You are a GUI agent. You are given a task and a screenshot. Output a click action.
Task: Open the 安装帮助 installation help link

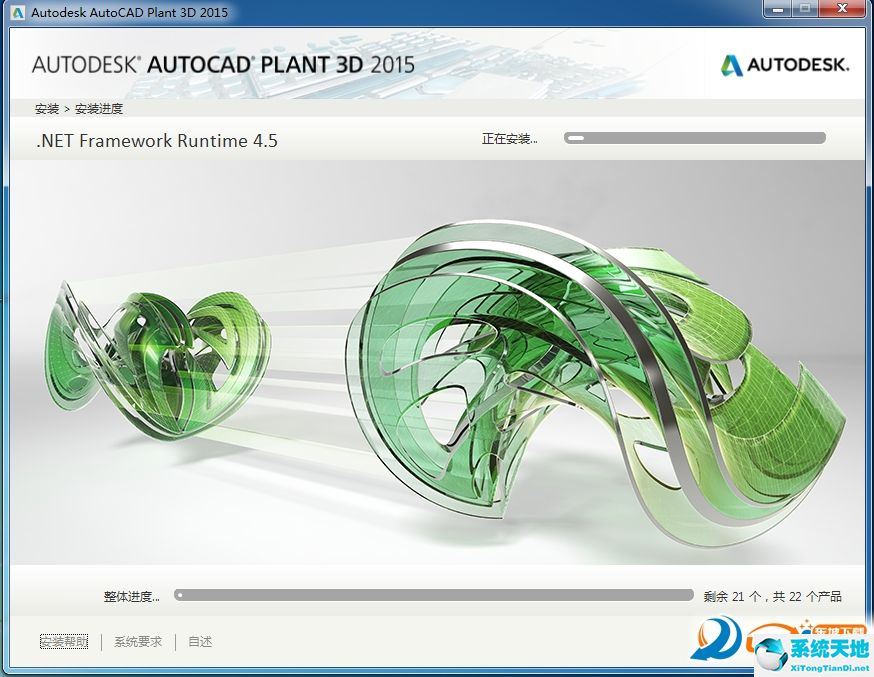(x=63, y=641)
